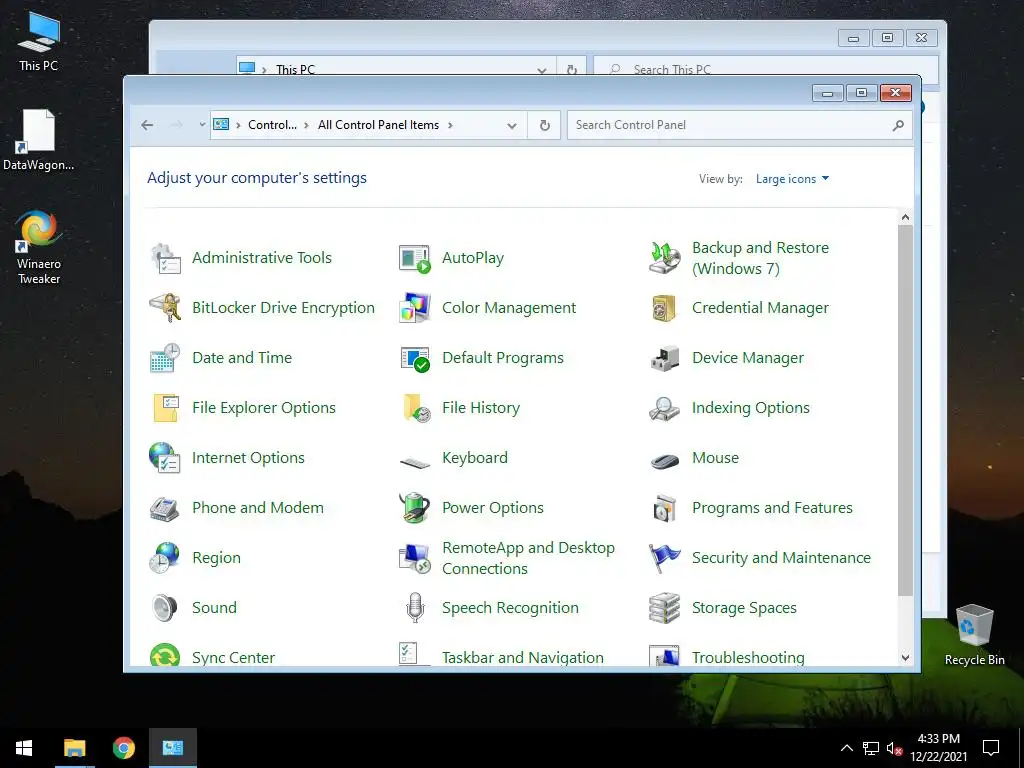Click the Taskbar and Navigation link text
Viewport: 1024px width, 768px height.
click(522, 657)
